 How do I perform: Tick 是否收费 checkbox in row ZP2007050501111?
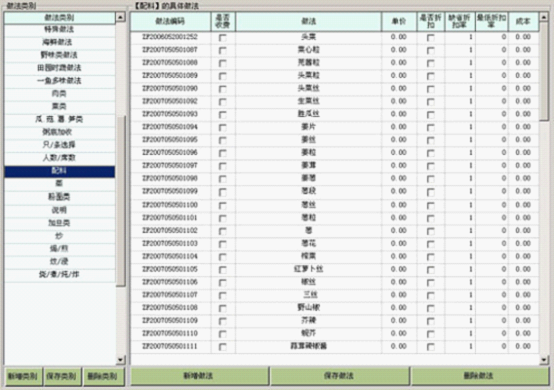[223, 347]
